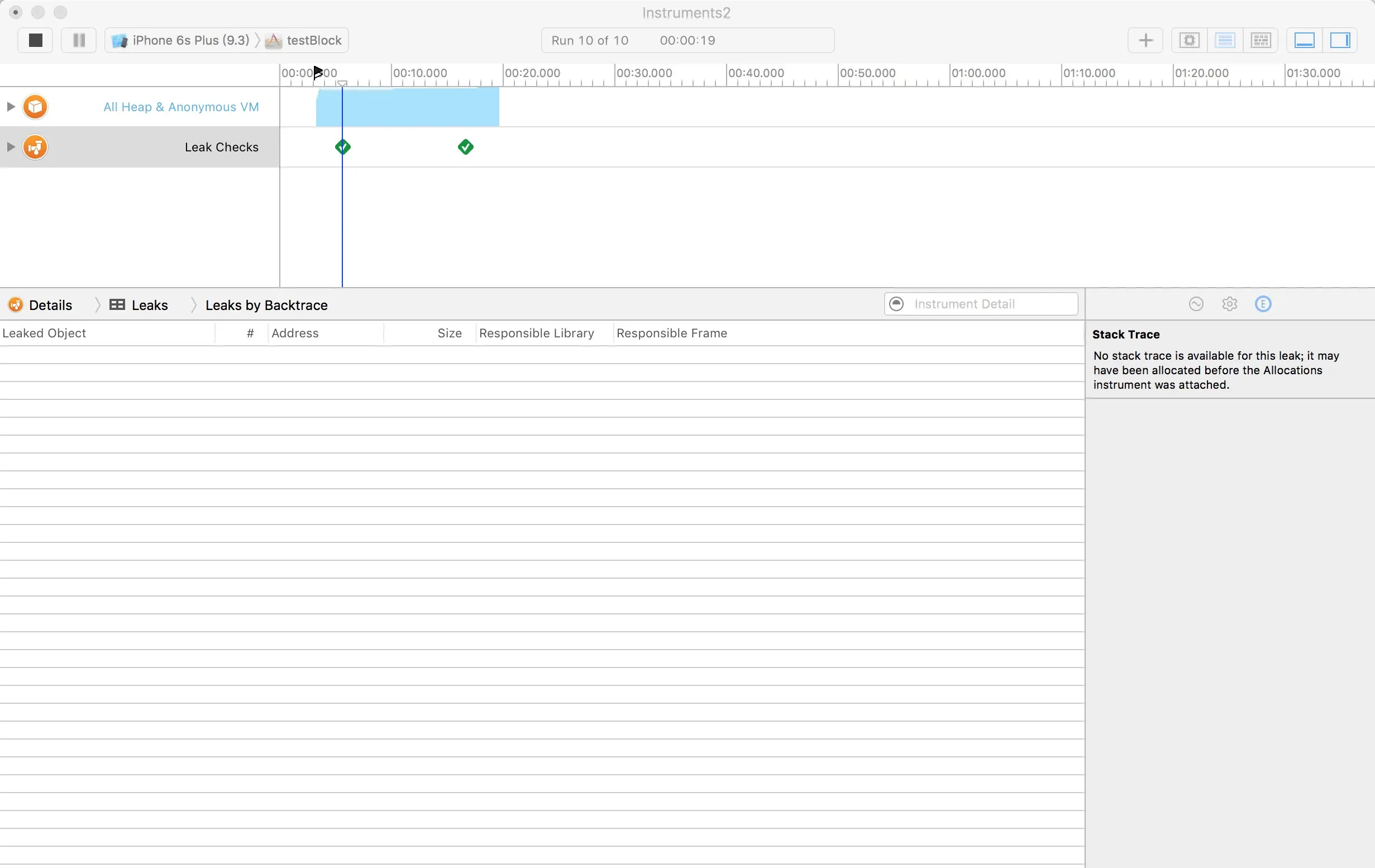
Task: Select the Allocations instrument cube icon
Action: (x=35, y=107)
